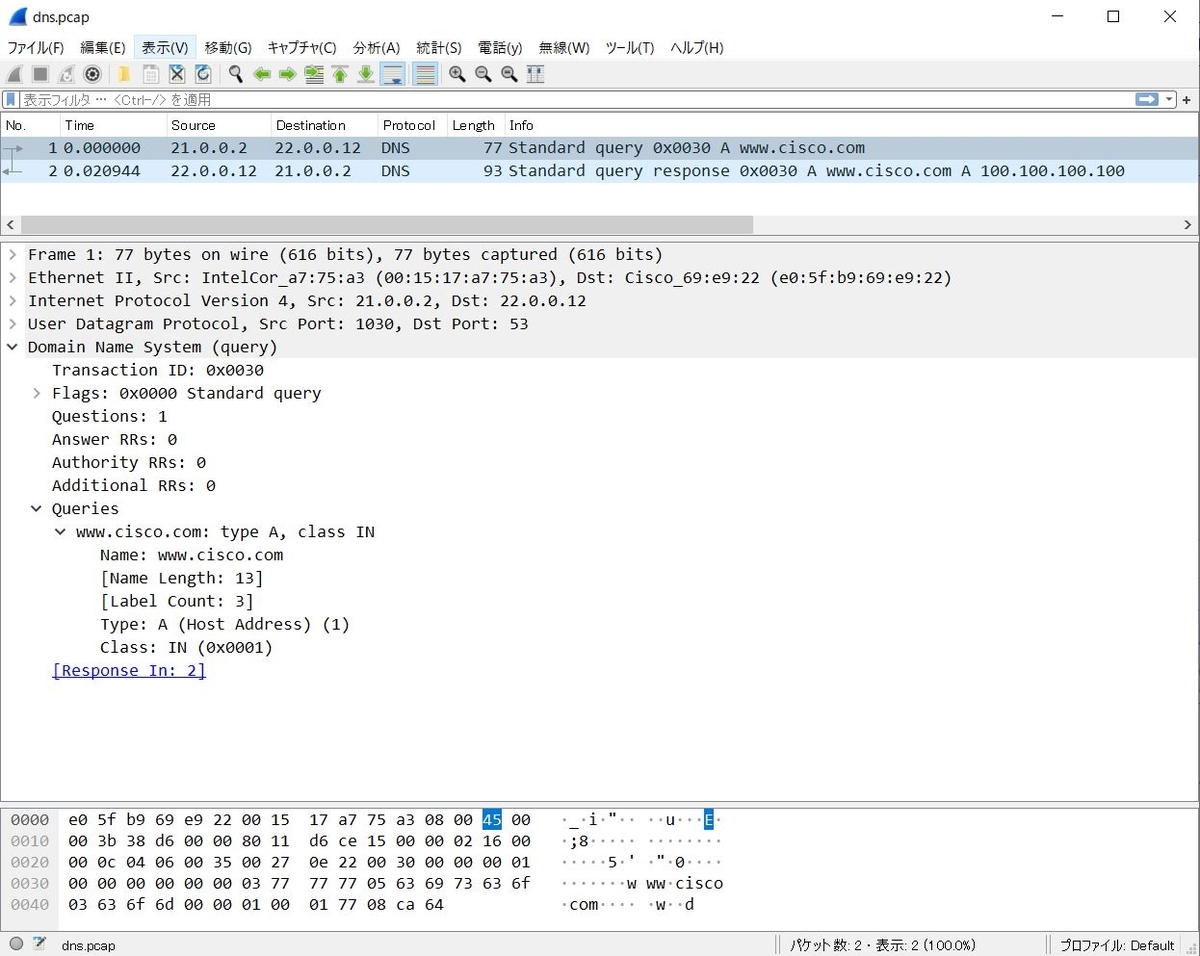Select the Transaction ID: 0x0030 field
The width and height of the screenshot is (1200, 956).
click(x=158, y=370)
